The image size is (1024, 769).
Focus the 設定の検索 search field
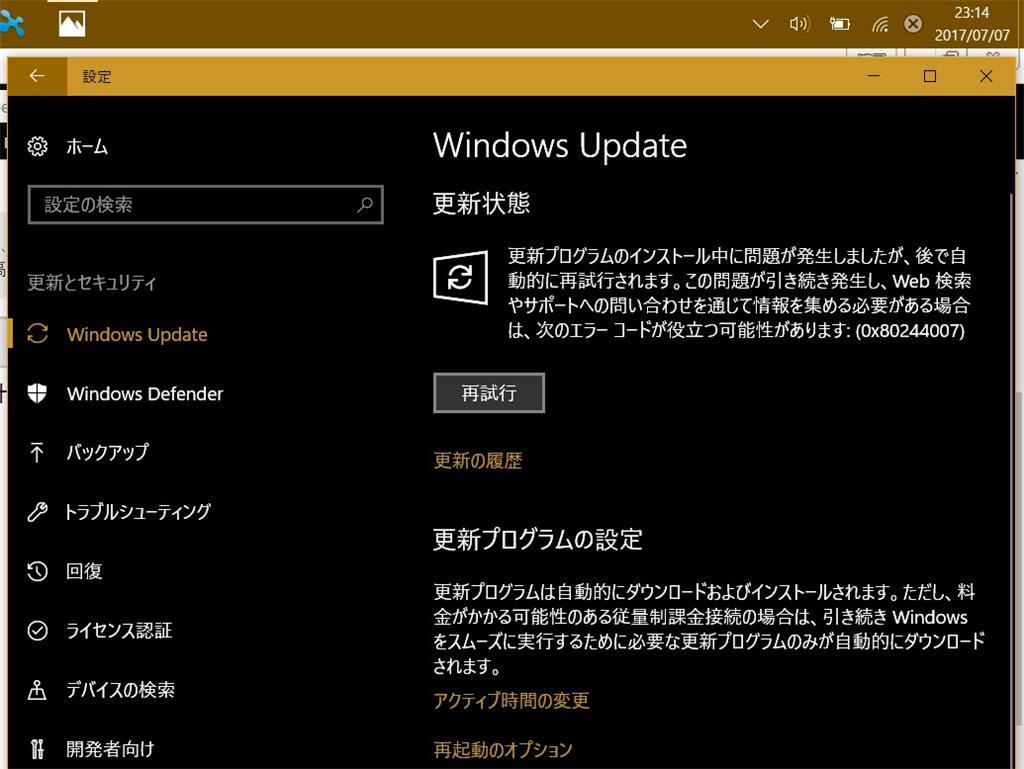coord(206,205)
